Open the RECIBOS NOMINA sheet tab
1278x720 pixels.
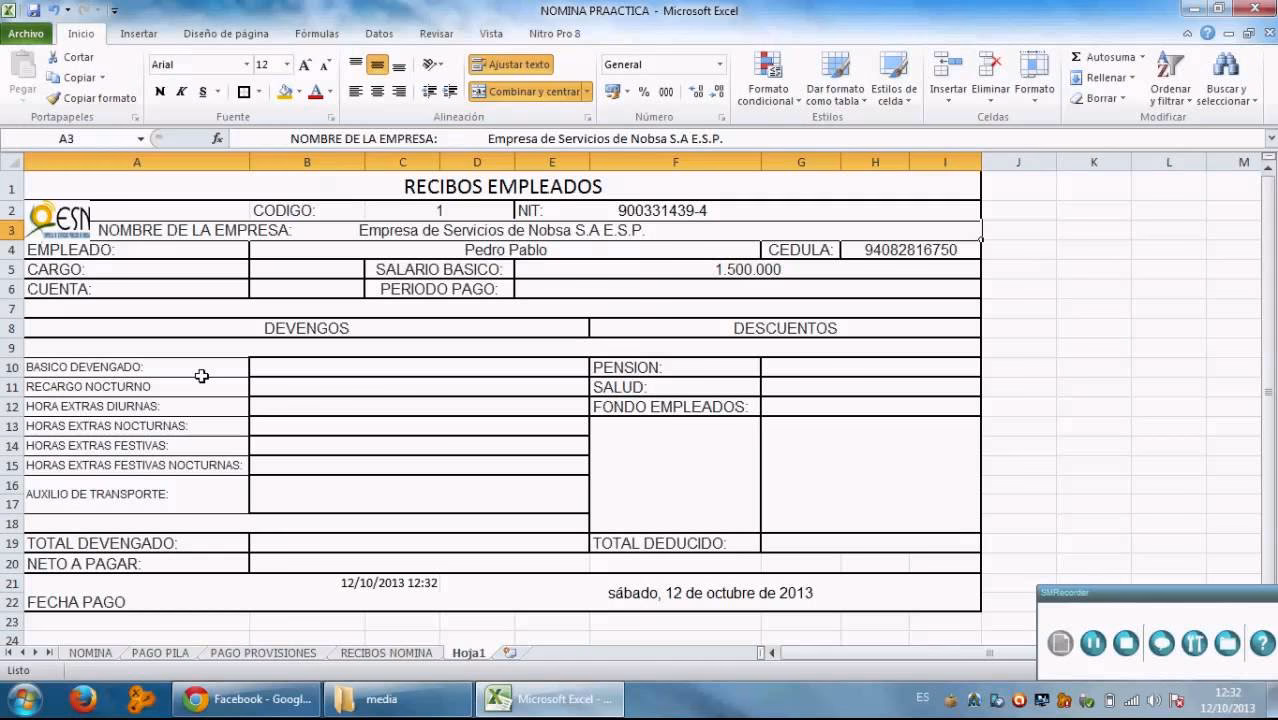click(x=386, y=653)
